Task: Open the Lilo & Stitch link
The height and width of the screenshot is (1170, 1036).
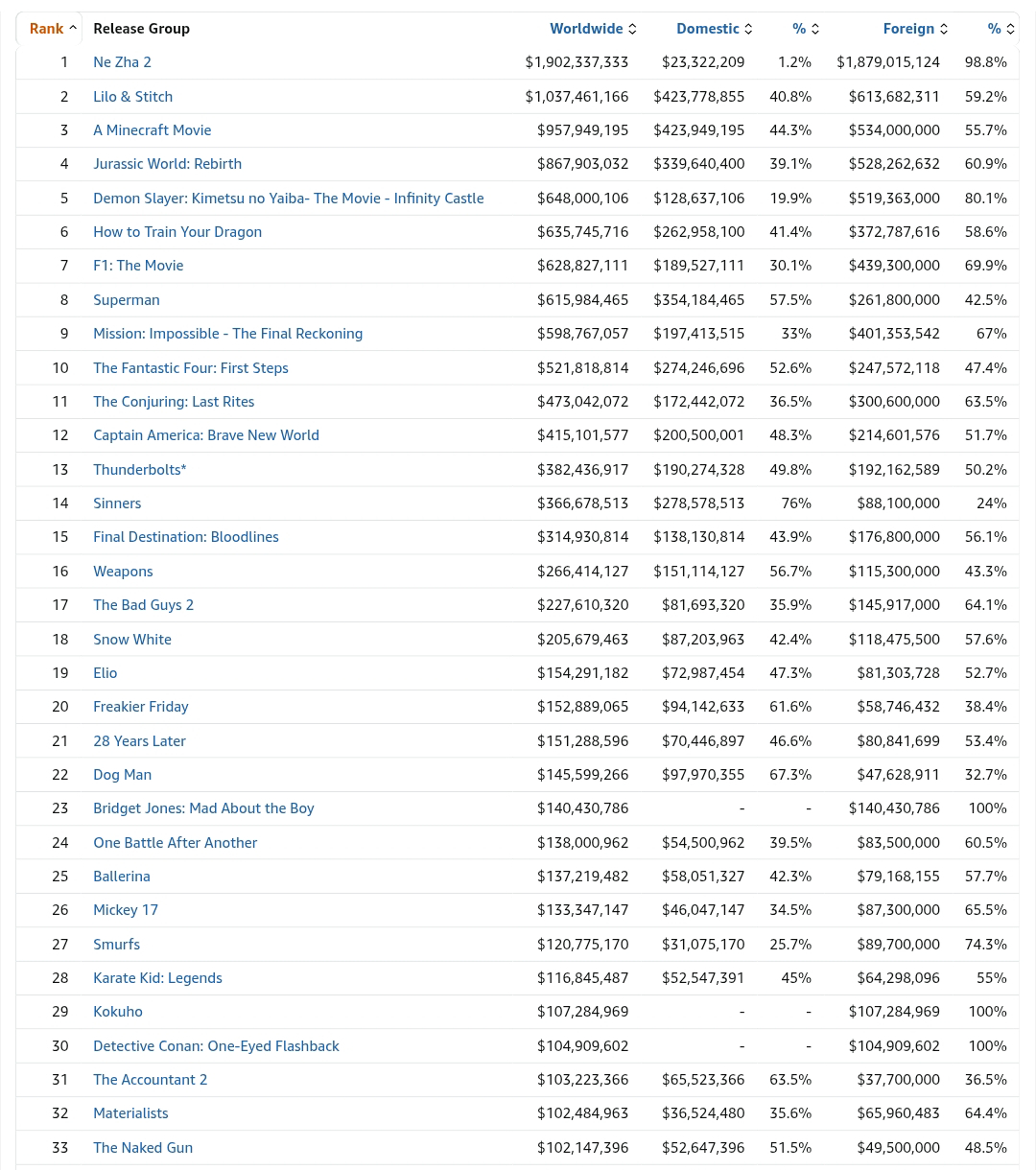Action: pos(132,97)
